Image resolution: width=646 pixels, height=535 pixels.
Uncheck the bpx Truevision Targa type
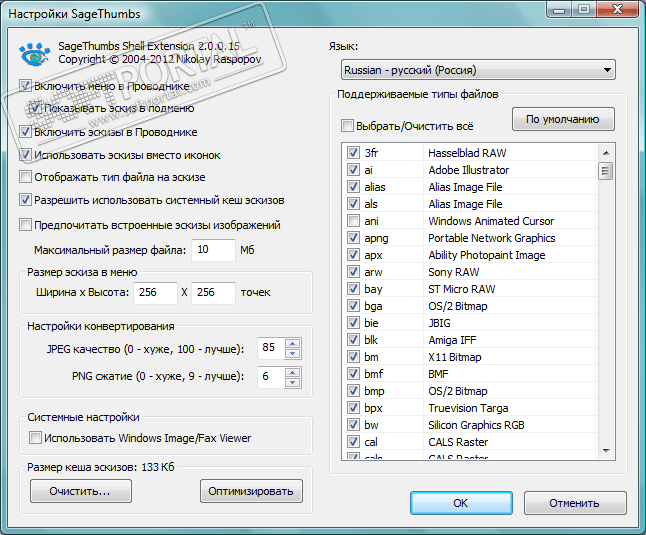[353, 408]
